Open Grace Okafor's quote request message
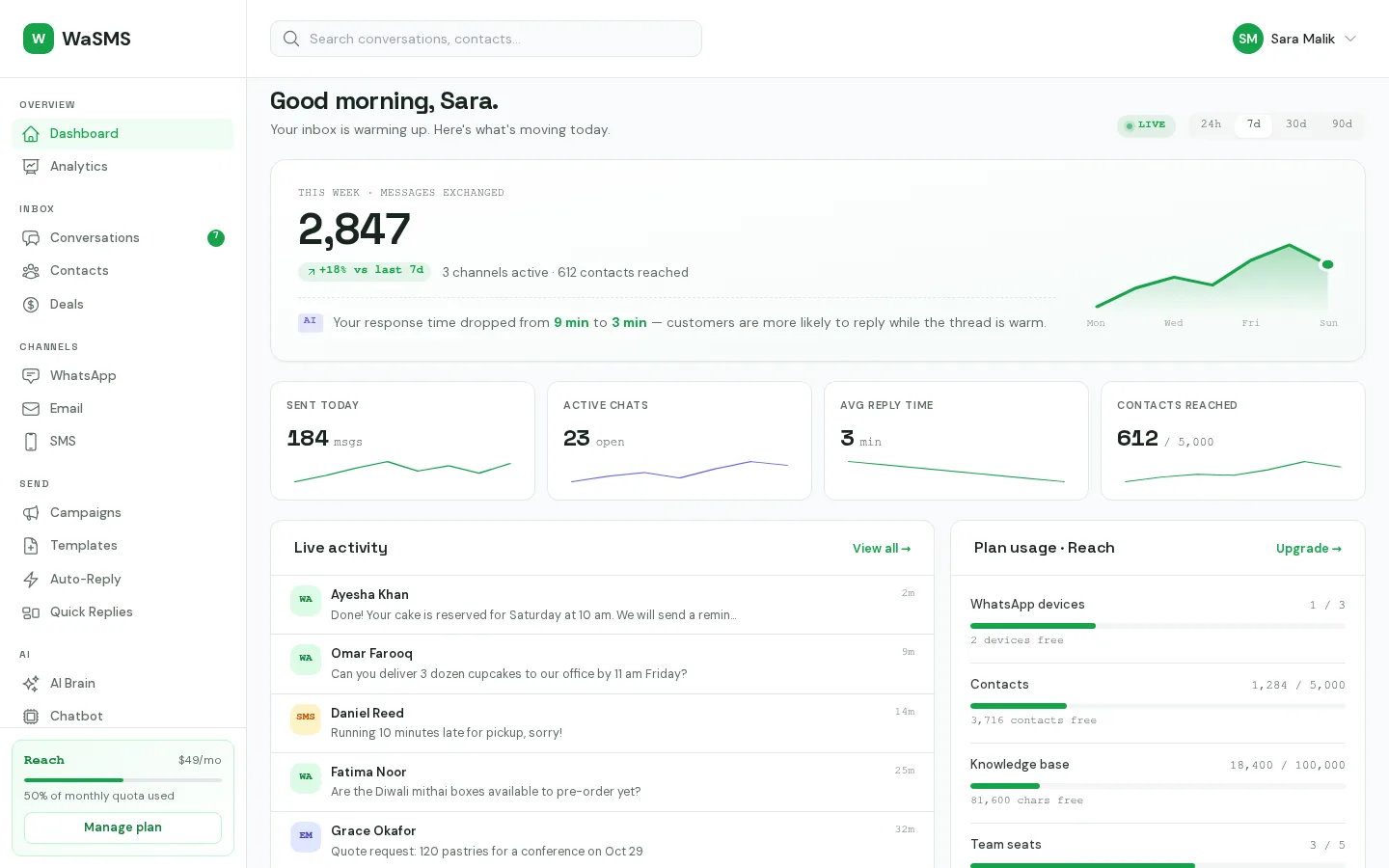Viewport: 1389px width, 868px height. [x=602, y=840]
